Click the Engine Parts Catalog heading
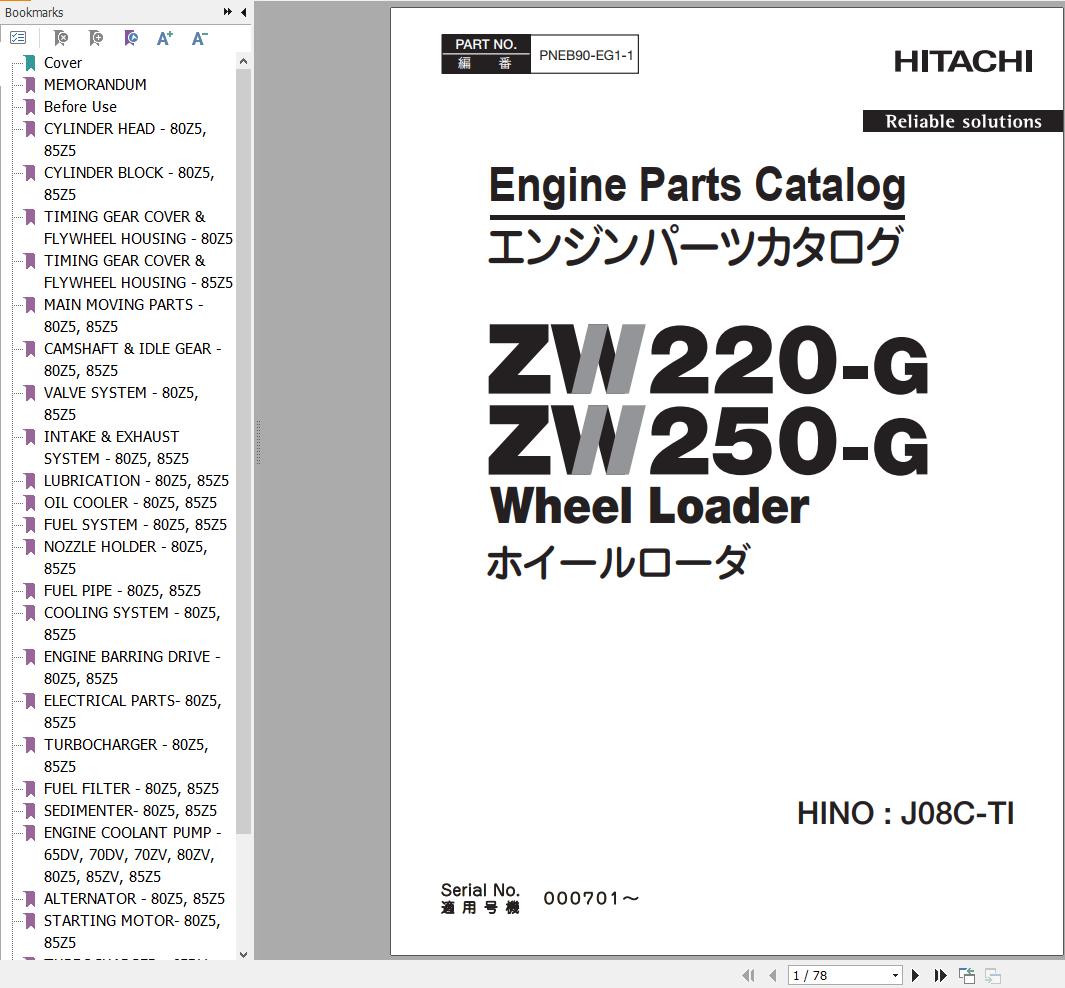This screenshot has height=988, width=1065. pyautogui.click(x=697, y=185)
